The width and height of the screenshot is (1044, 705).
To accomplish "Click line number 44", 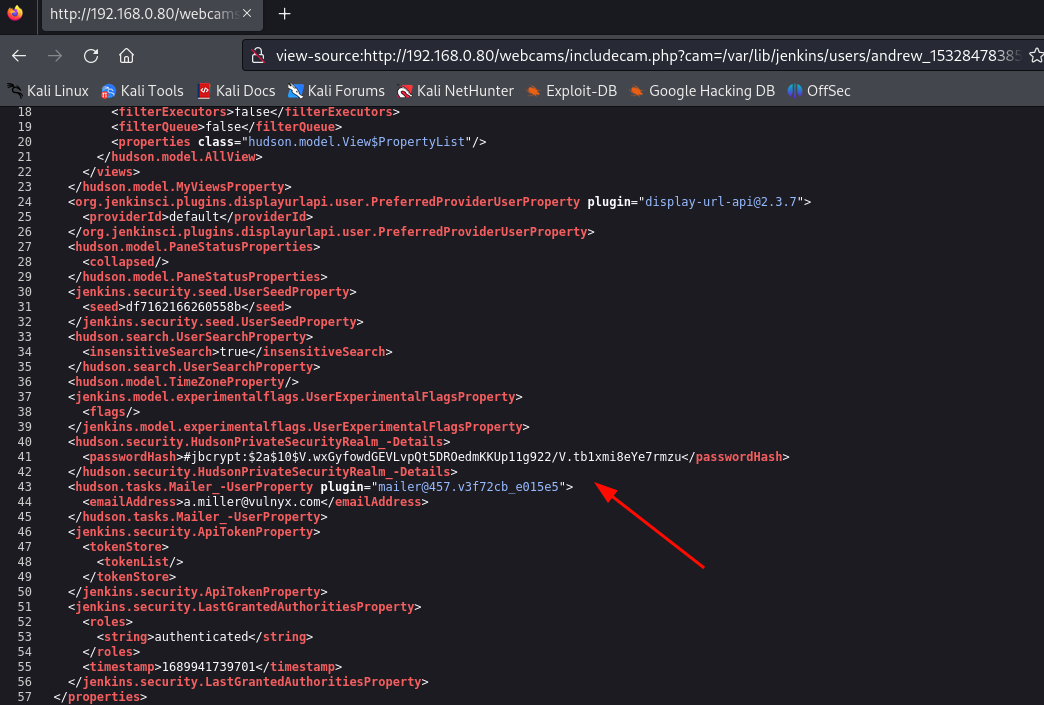I will [24, 501].
